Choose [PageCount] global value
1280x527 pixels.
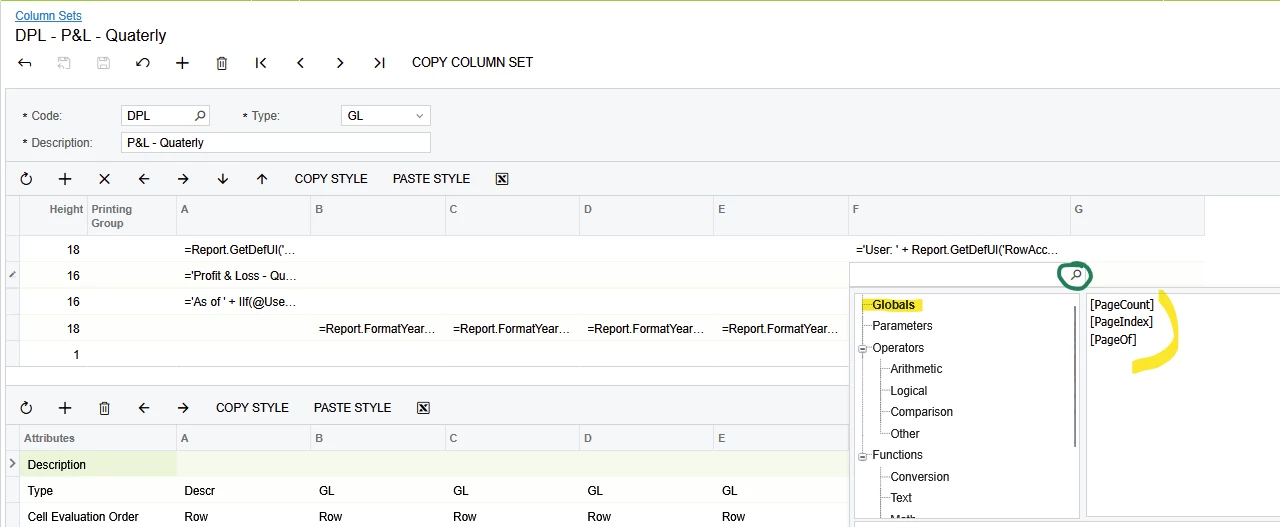[x=1122, y=305]
